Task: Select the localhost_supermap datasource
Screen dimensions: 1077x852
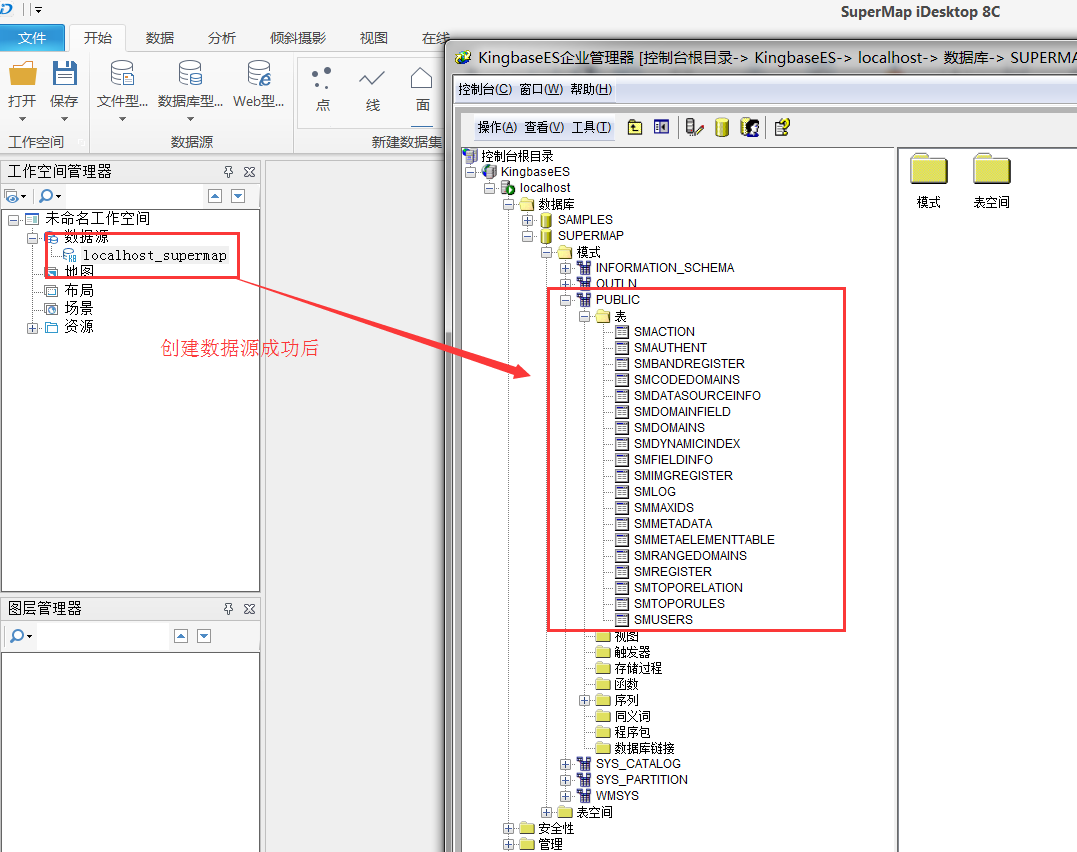Action: pyautogui.click(x=155, y=256)
